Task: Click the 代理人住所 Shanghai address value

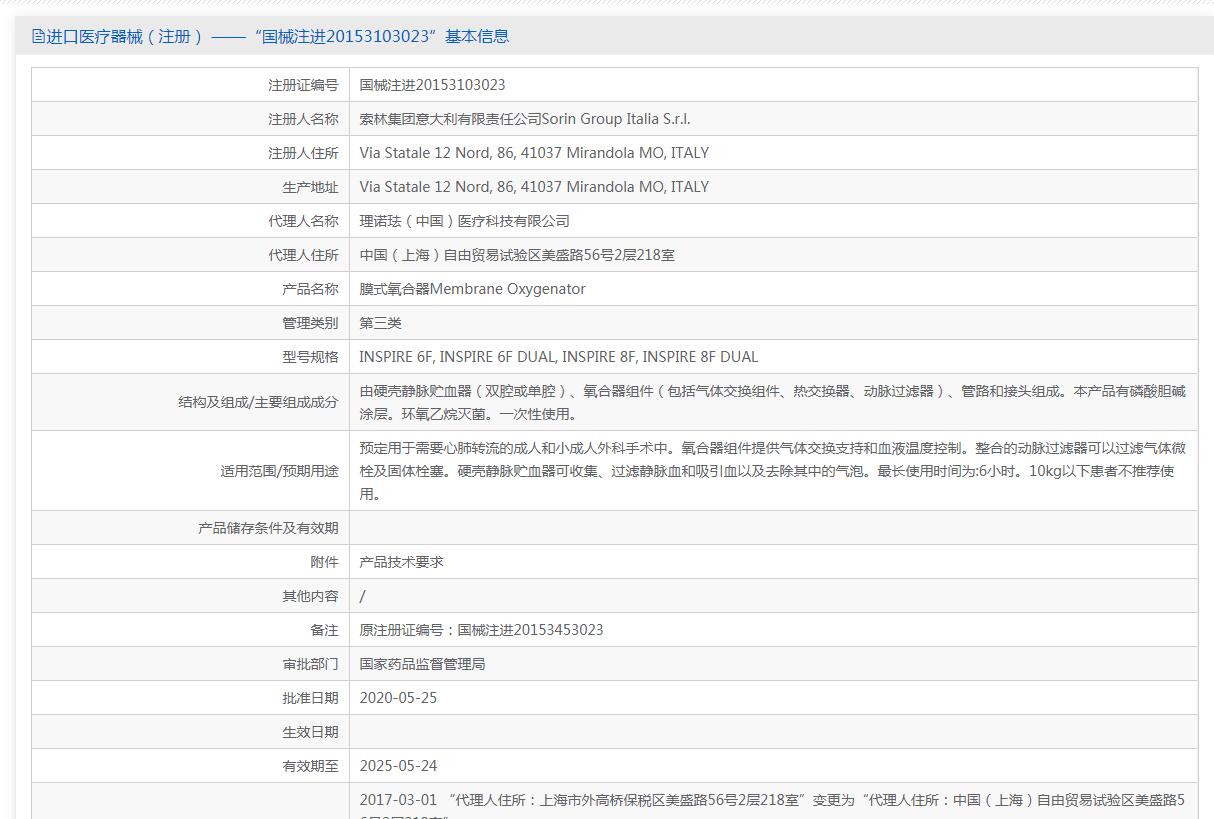Action: 517,255
